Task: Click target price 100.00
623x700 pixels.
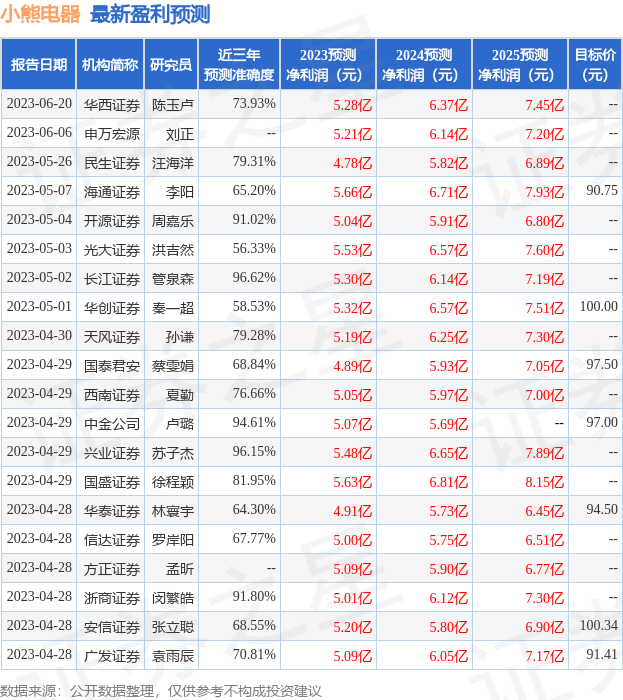Action: (x=598, y=307)
